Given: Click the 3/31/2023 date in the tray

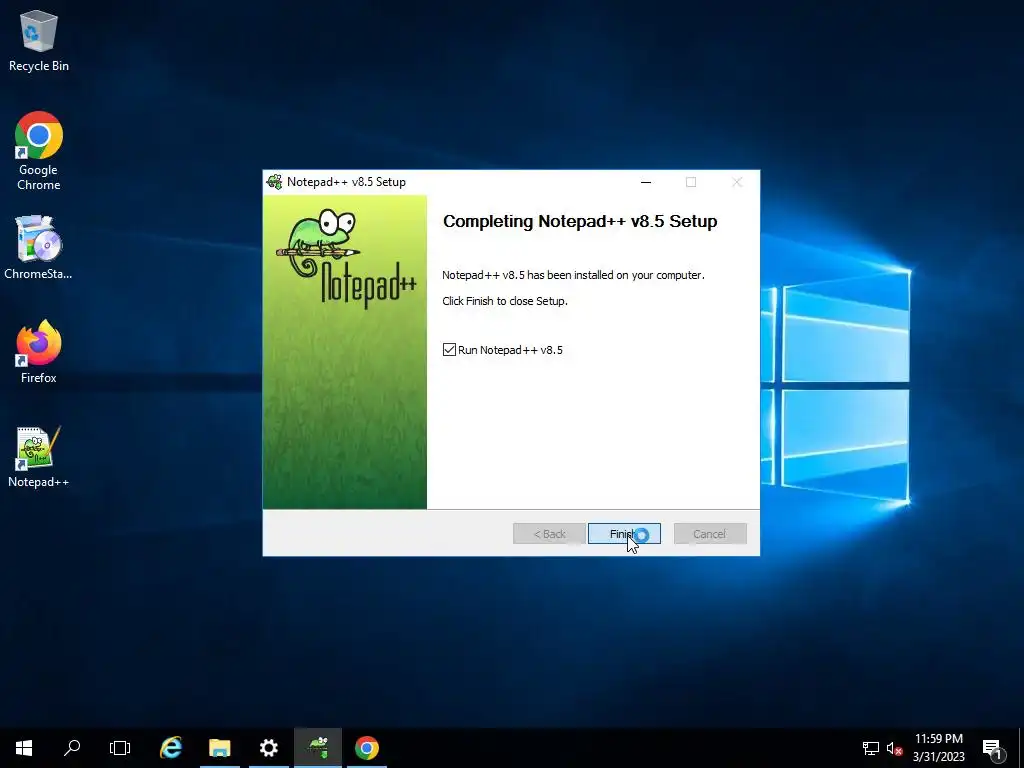Looking at the screenshot, I should click(x=938, y=757).
